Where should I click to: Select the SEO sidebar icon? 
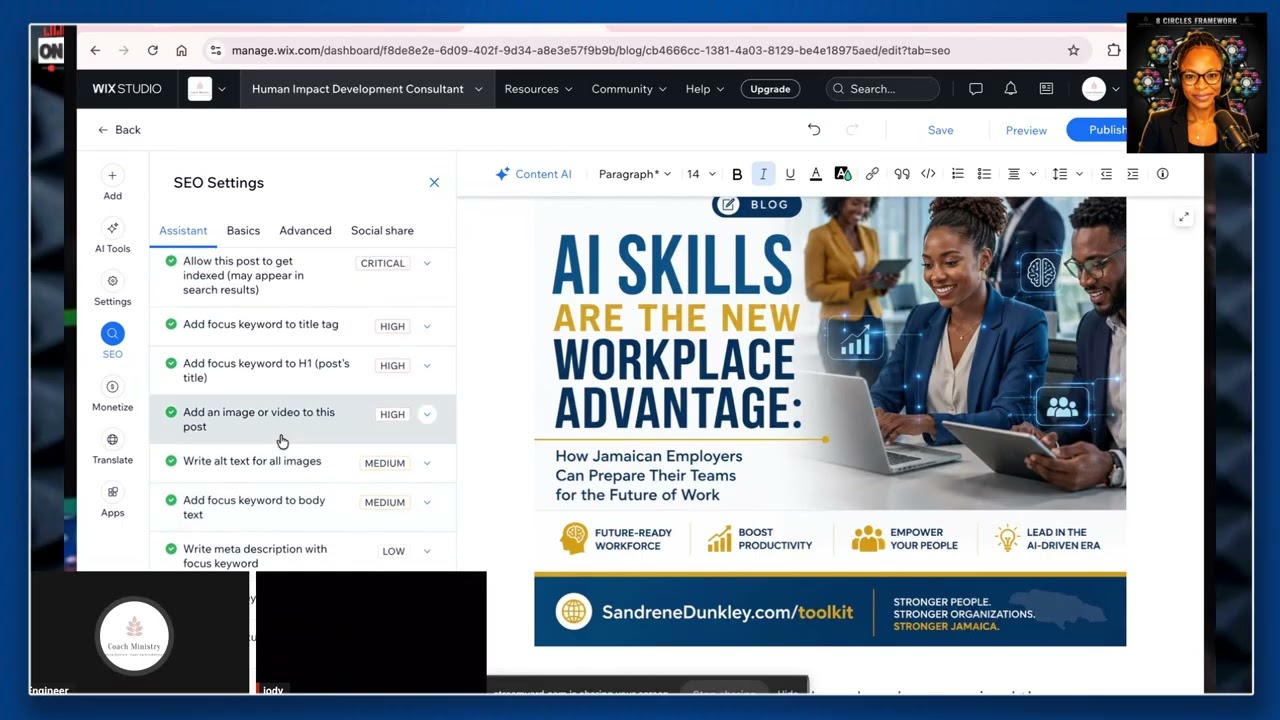112,341
